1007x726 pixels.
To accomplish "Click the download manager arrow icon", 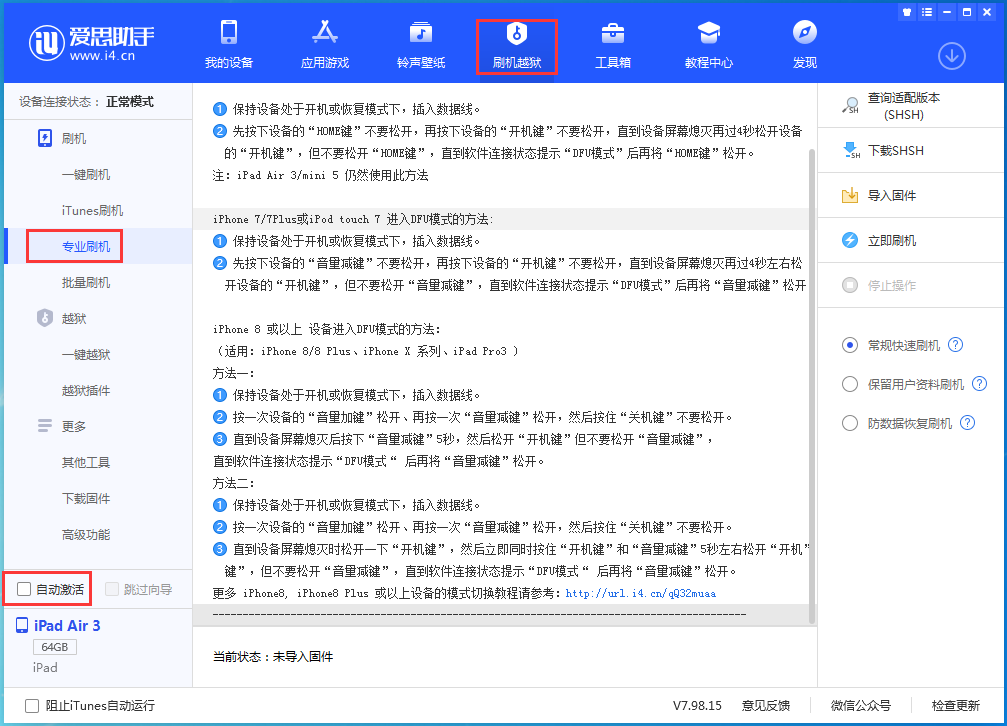I will 951,56.
